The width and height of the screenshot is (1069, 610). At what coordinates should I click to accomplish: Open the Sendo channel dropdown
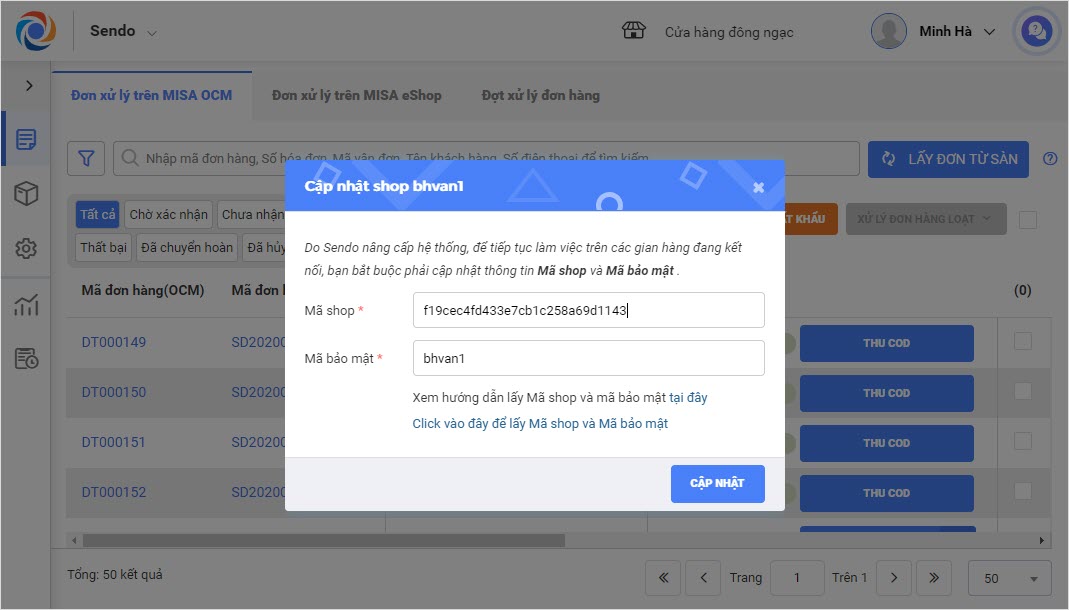tap(123, 31)
